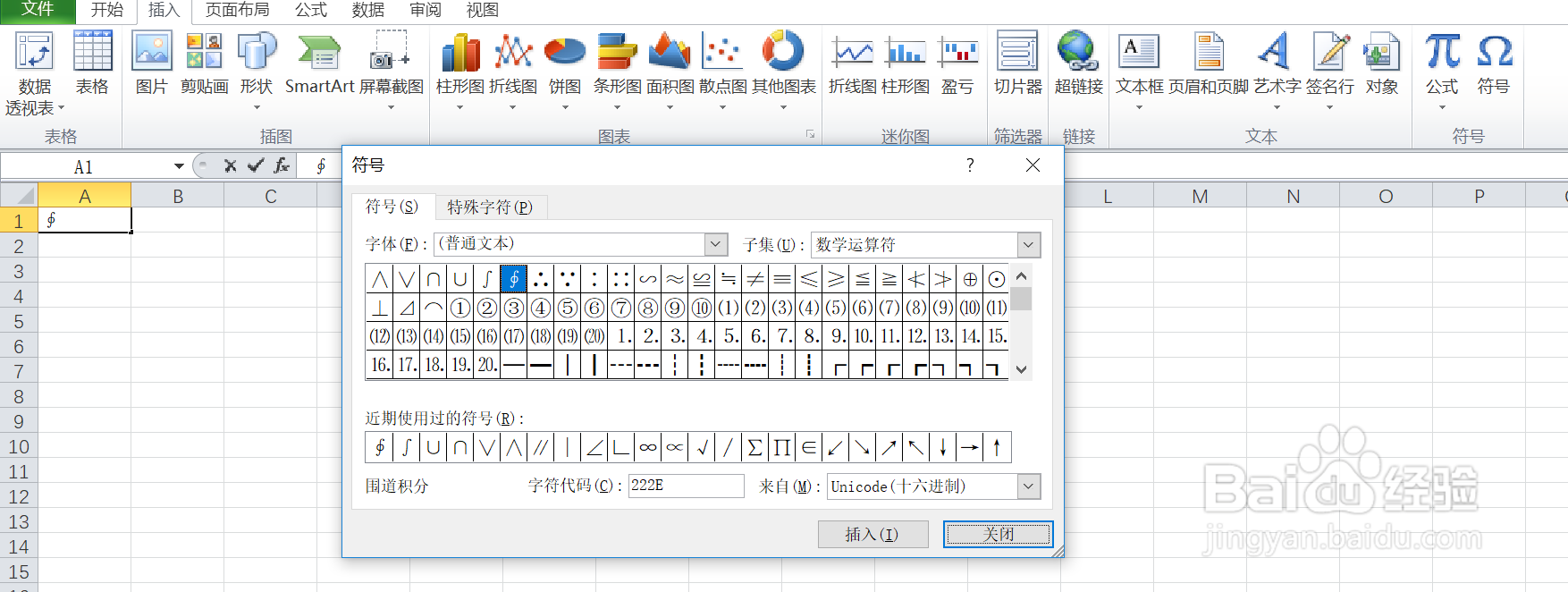
Task: Switch to the 公式 ribbon tab
Action: click(311, 10)
